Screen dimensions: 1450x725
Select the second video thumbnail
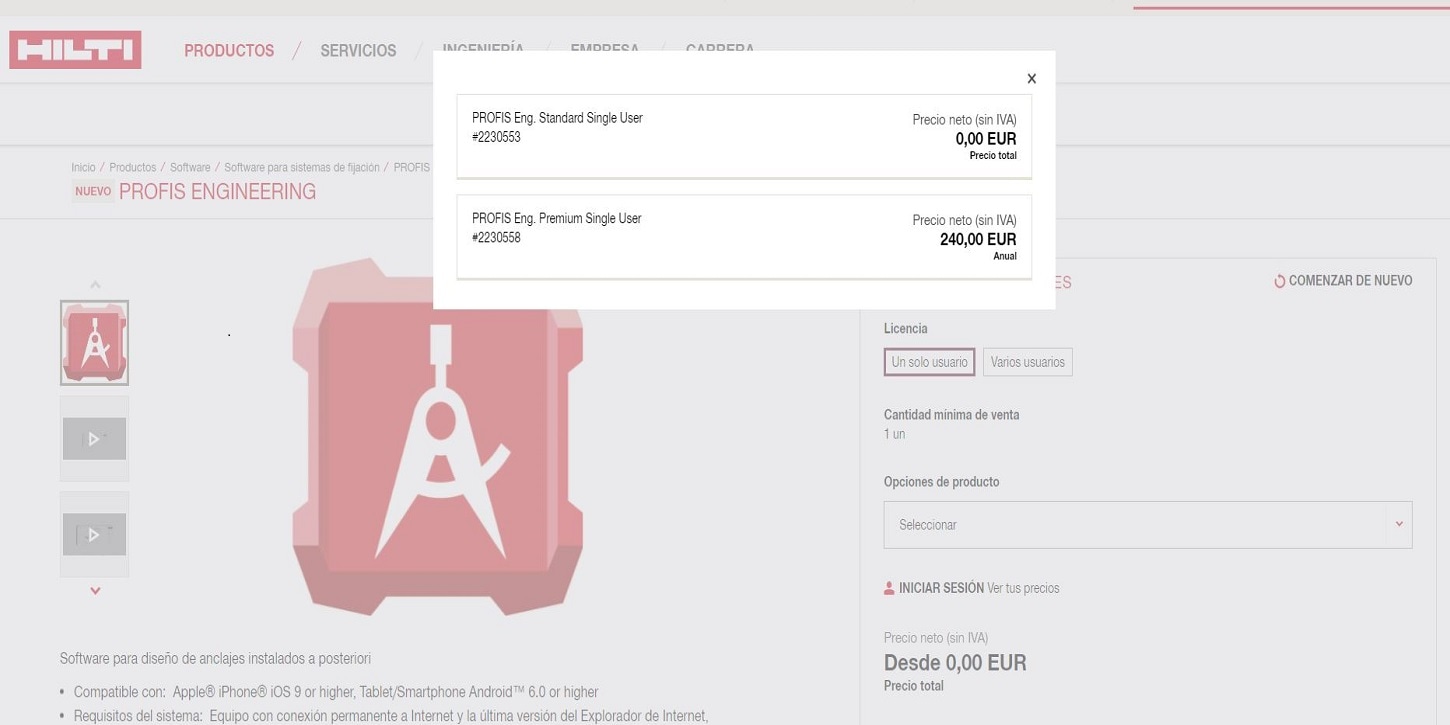coord(94,534)
